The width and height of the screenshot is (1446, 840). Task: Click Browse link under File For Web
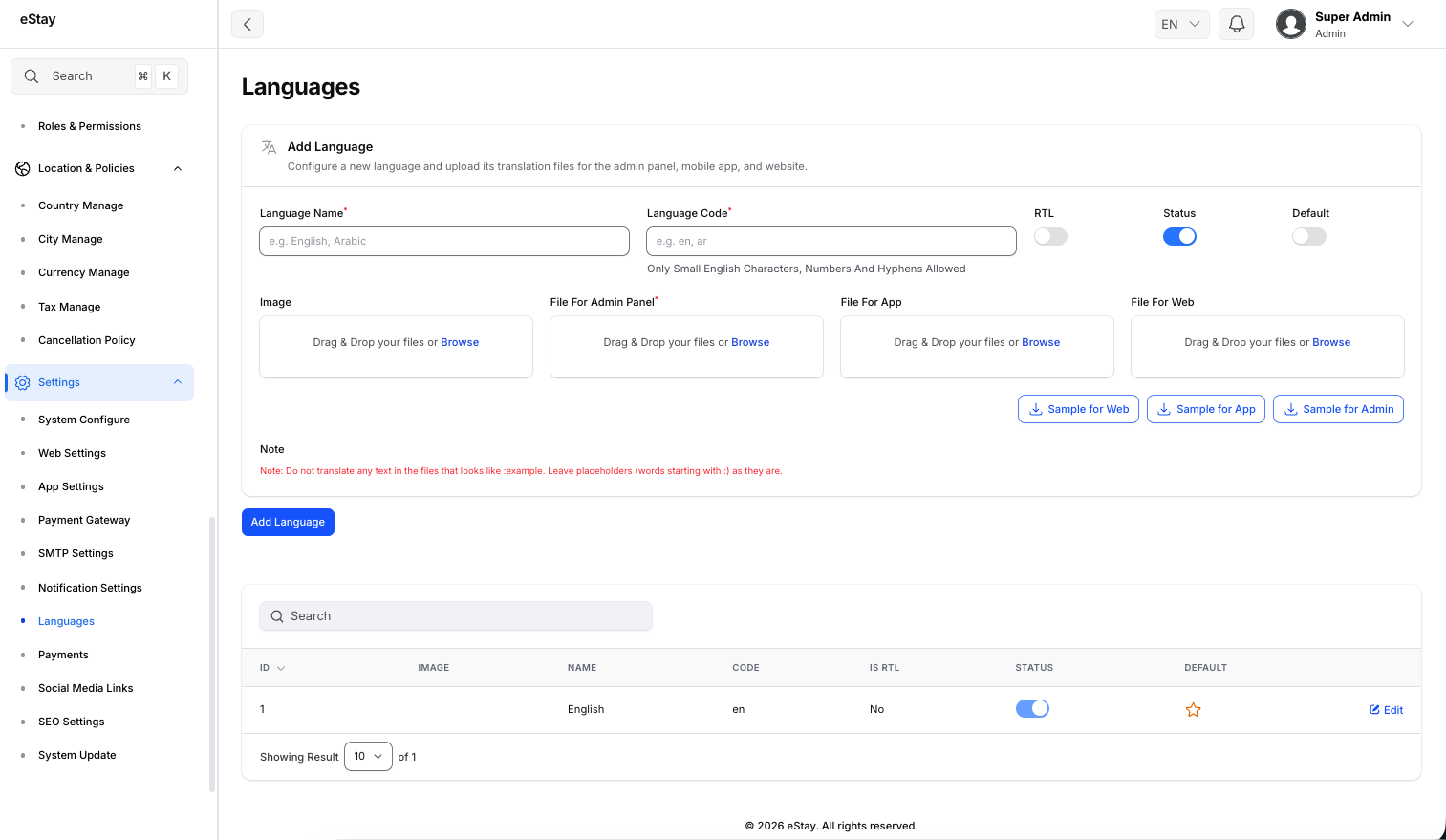click(1331, 342)
